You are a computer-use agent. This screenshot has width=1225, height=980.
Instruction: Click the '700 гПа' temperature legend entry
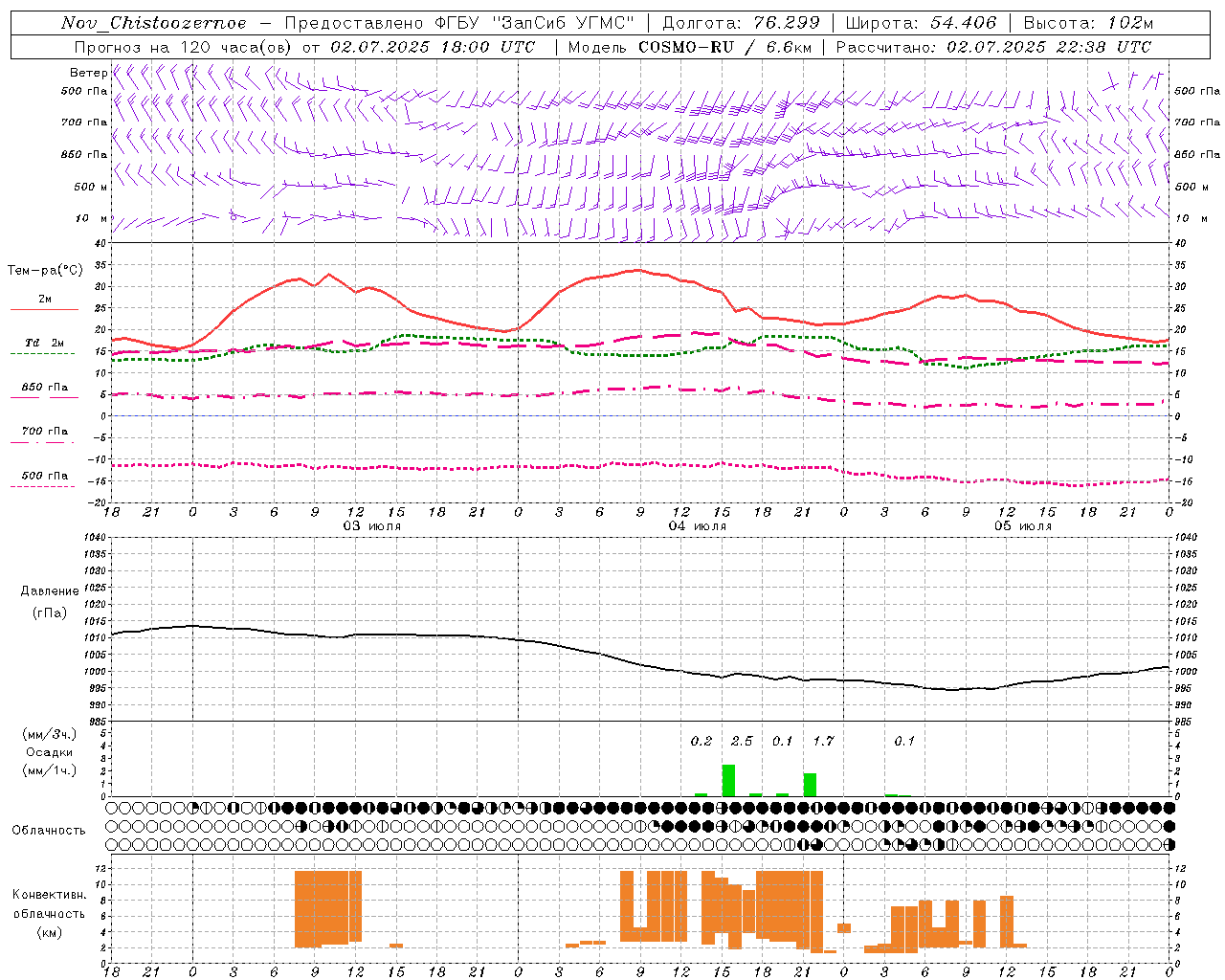tap(45, 431)
